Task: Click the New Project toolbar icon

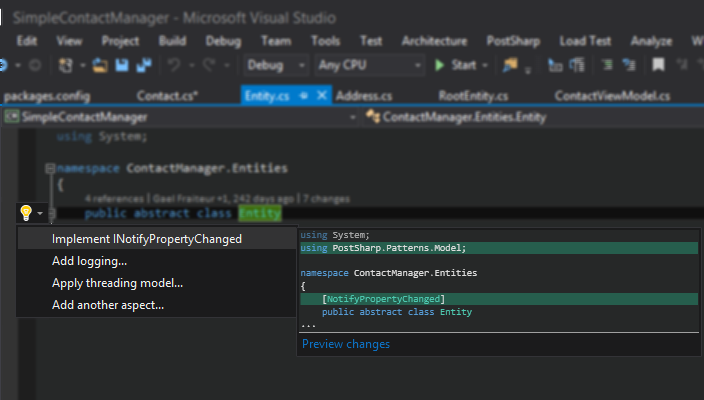Action: pyautogui.click(x=66, y=66)
